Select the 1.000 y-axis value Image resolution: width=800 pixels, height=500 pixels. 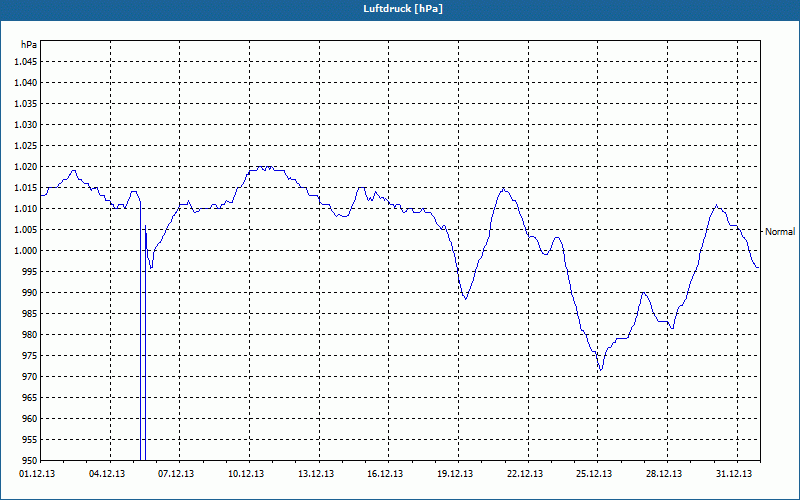26,251
